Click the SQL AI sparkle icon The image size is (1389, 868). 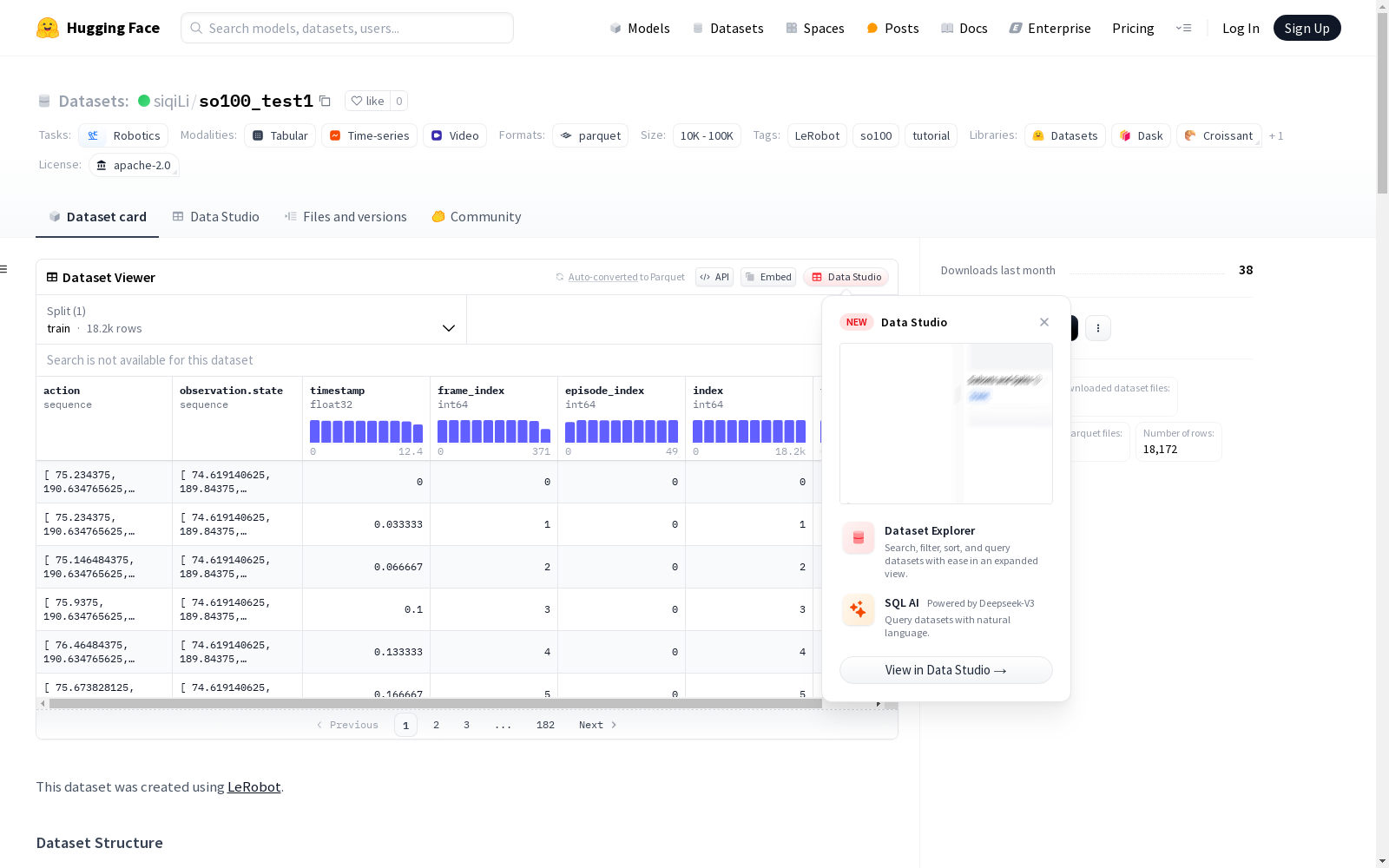pos(859,609)
